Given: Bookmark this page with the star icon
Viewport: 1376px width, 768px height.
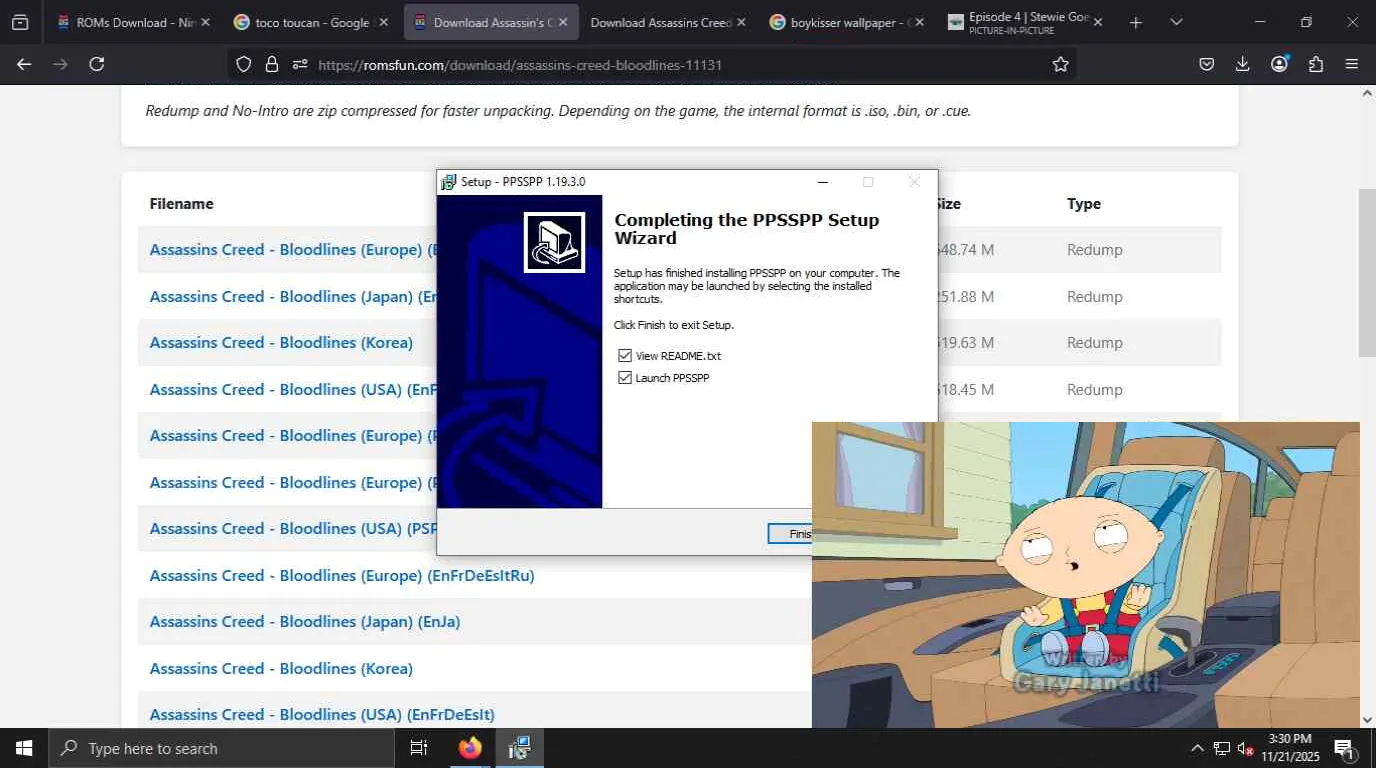Looking at the screenshot, I should point(1061,64).
